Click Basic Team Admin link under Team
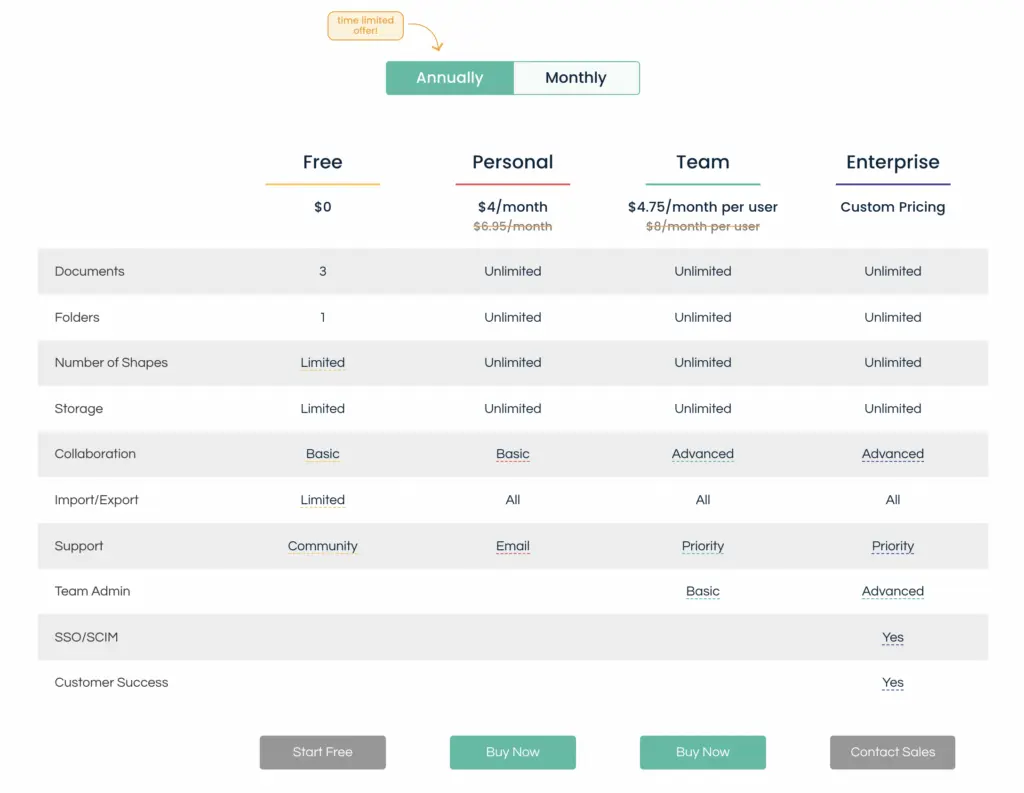 pyautogui.click(x=703, y=591)
